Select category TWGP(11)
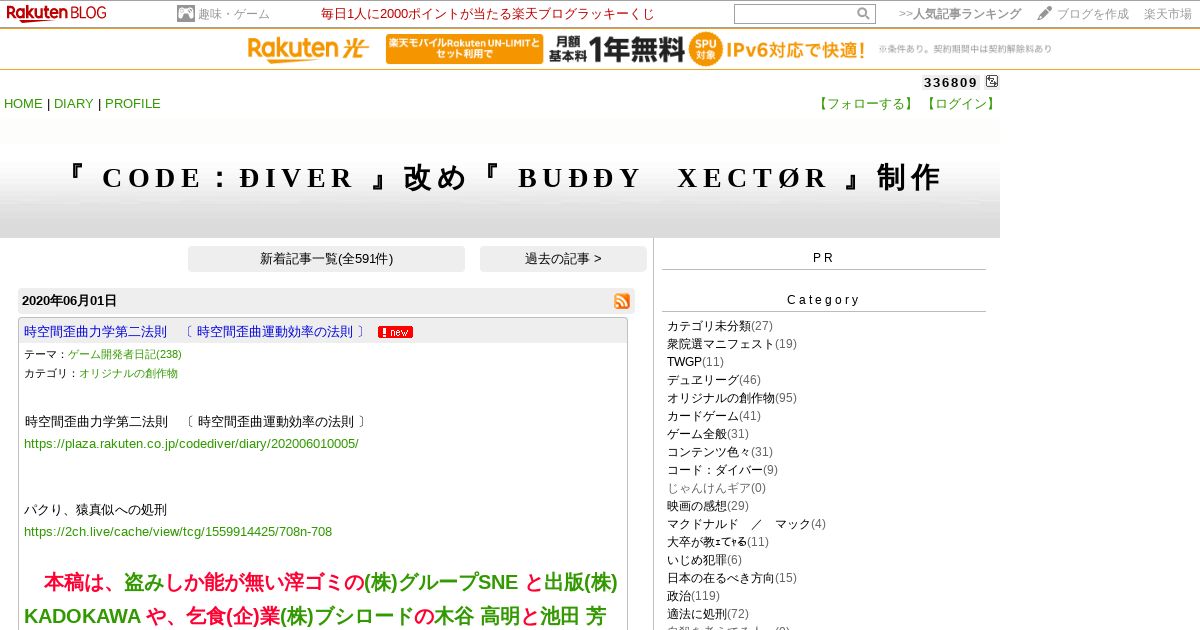Image resolution: width=1200 pixels, height=630 pixels. [x=695, y=362]
